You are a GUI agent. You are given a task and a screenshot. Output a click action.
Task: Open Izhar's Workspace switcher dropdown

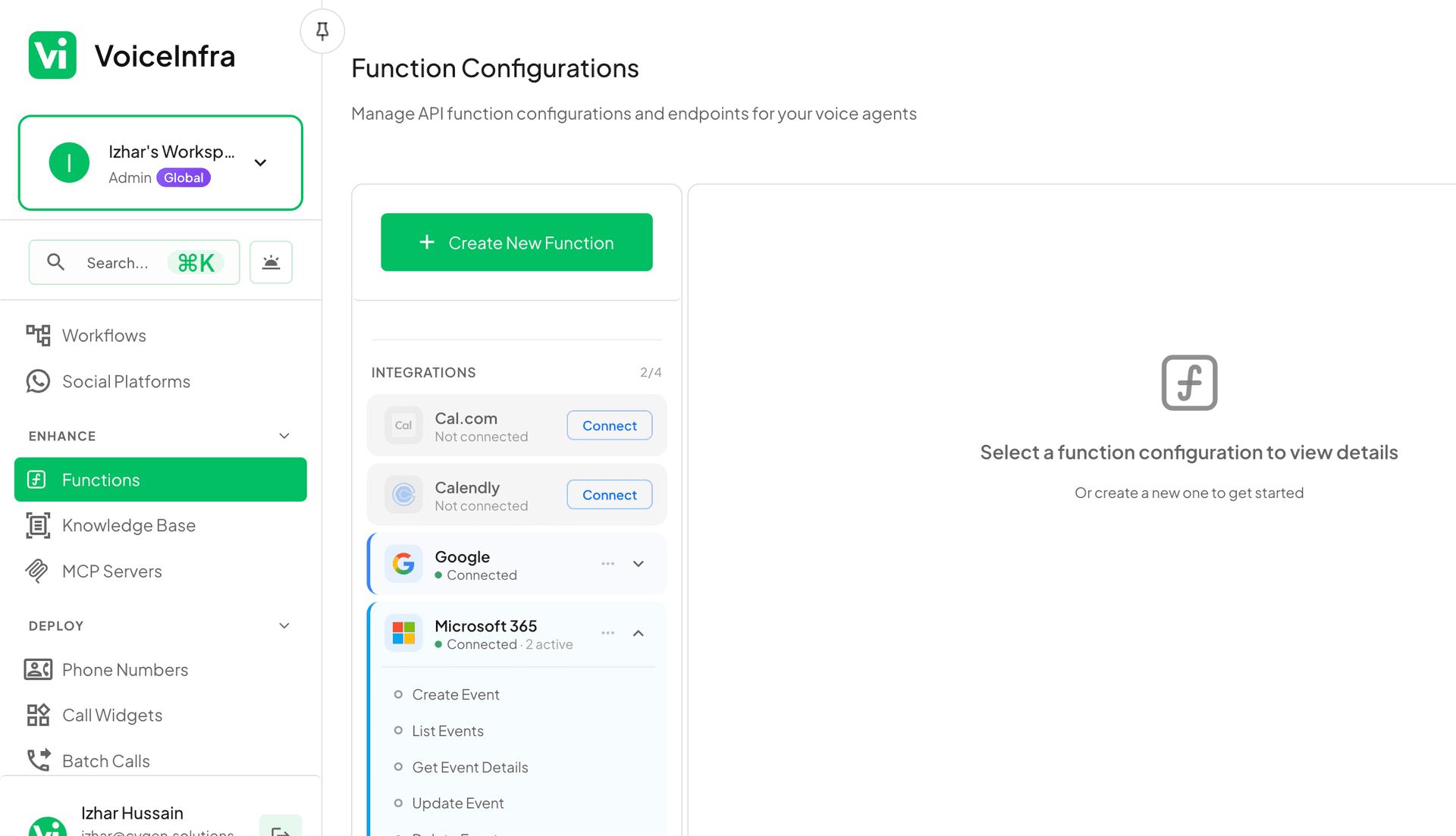(260, 163)
